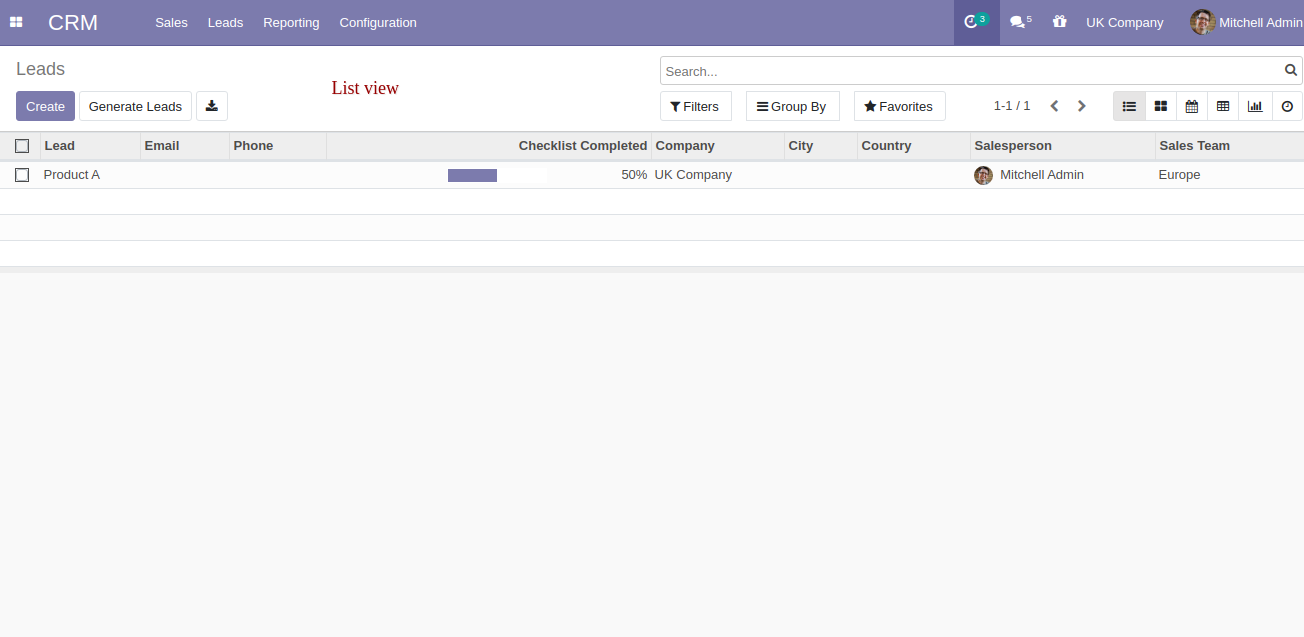Click UK Company cell in Product A row

[x=693, y=175]
